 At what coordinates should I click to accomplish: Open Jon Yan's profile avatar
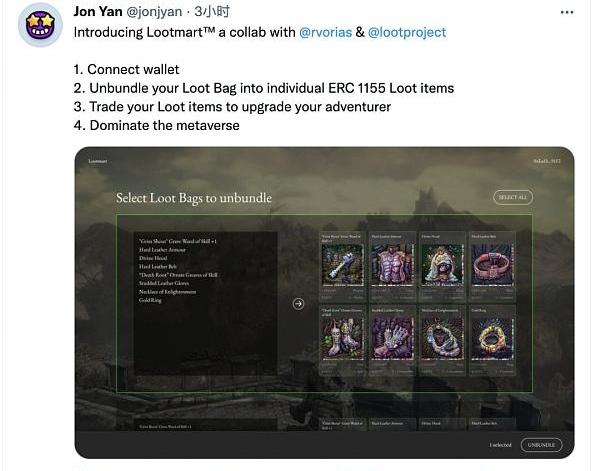pos(40,25)
